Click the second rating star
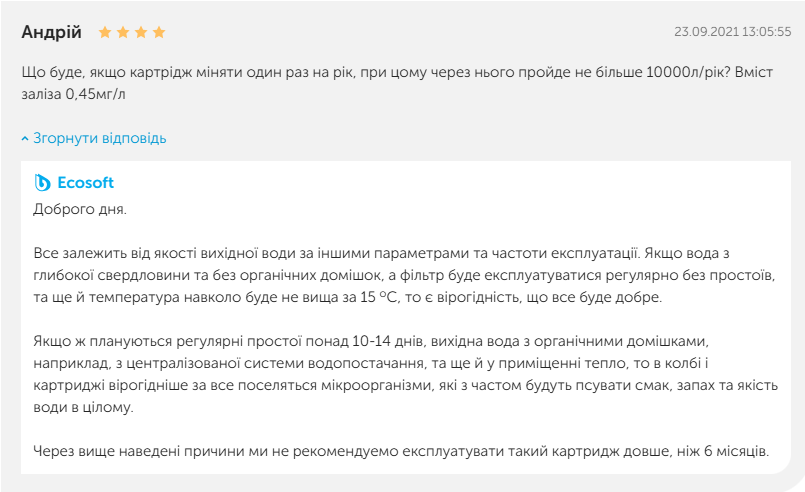This screenshot has width=805, height=492. [x=123, y=32]
